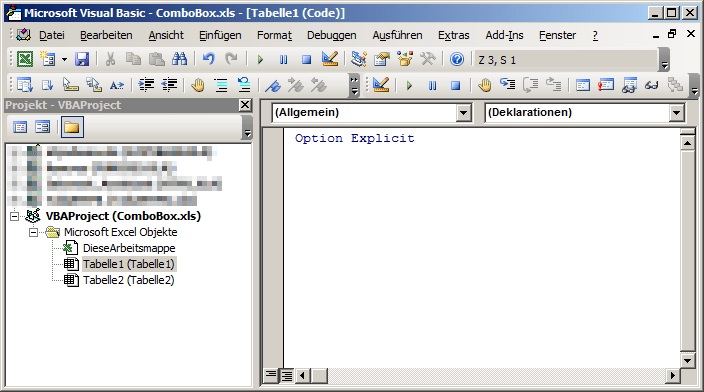Open the Datei menu
Screen dimensions: 704x392
click(x=52, y=35)
